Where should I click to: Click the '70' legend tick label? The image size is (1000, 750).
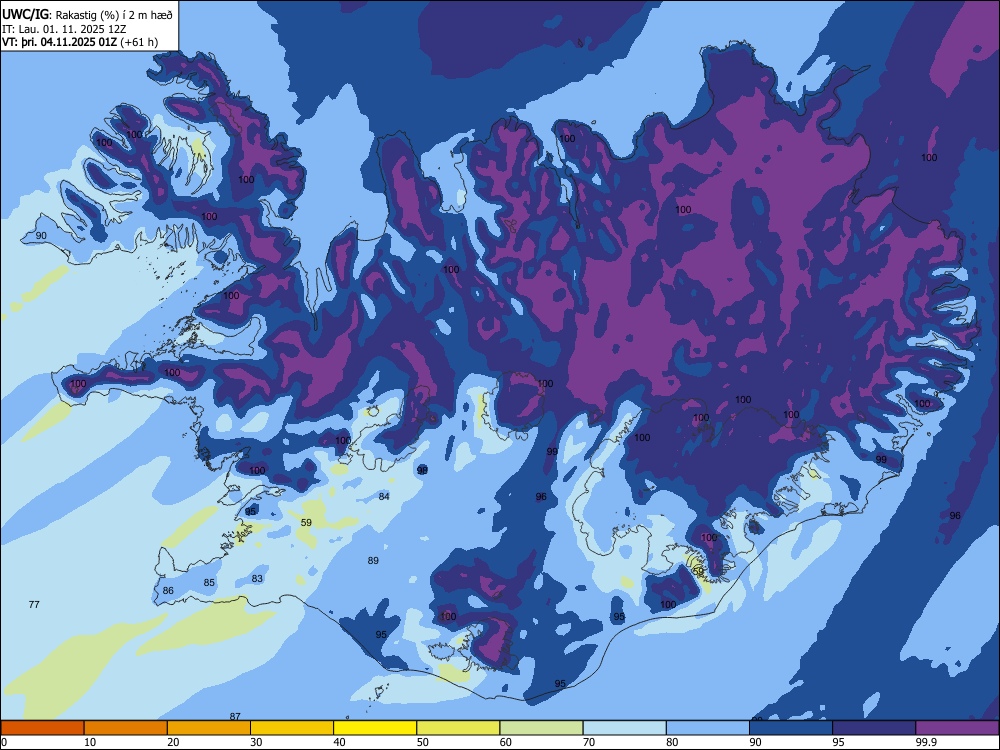(589, 742)
